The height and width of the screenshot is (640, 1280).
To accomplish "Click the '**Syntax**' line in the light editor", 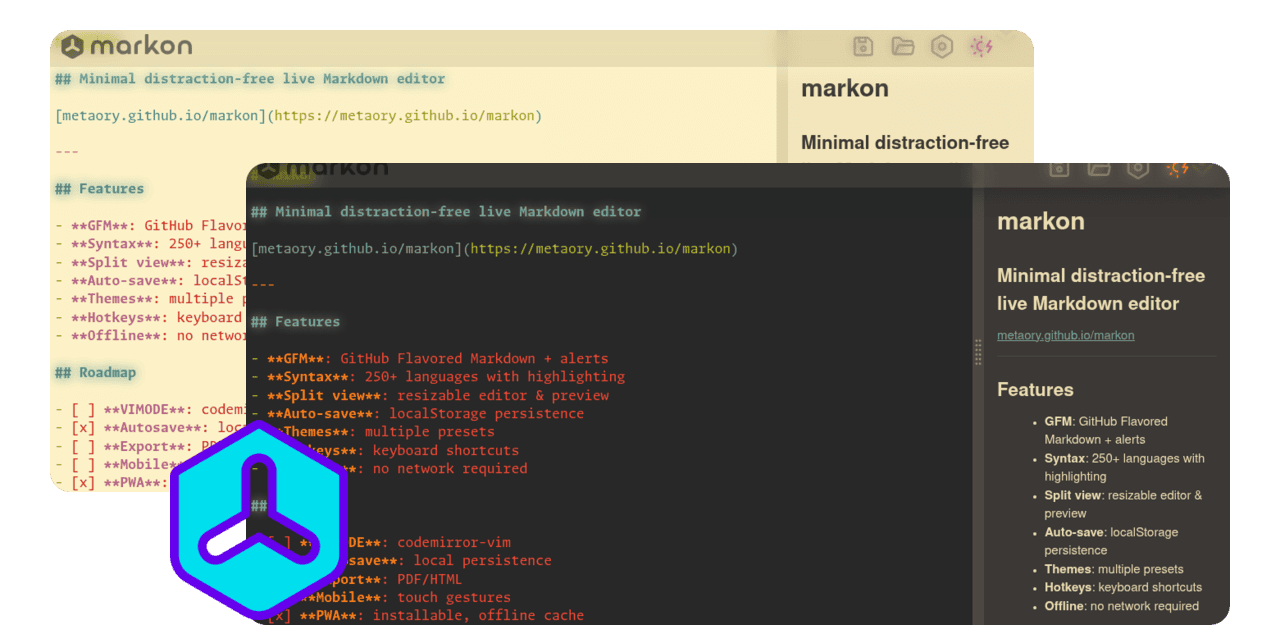I will click(x=151, y=244).
